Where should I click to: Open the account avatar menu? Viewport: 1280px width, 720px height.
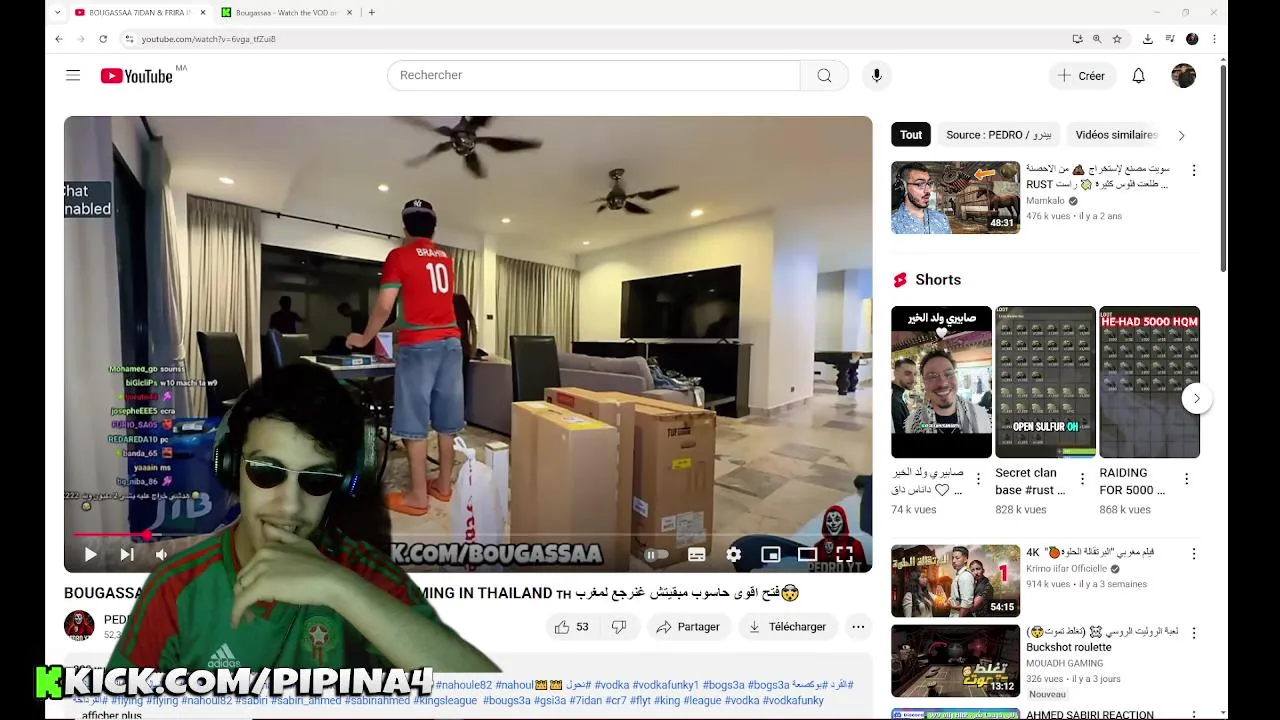(x=1183, y=75)
